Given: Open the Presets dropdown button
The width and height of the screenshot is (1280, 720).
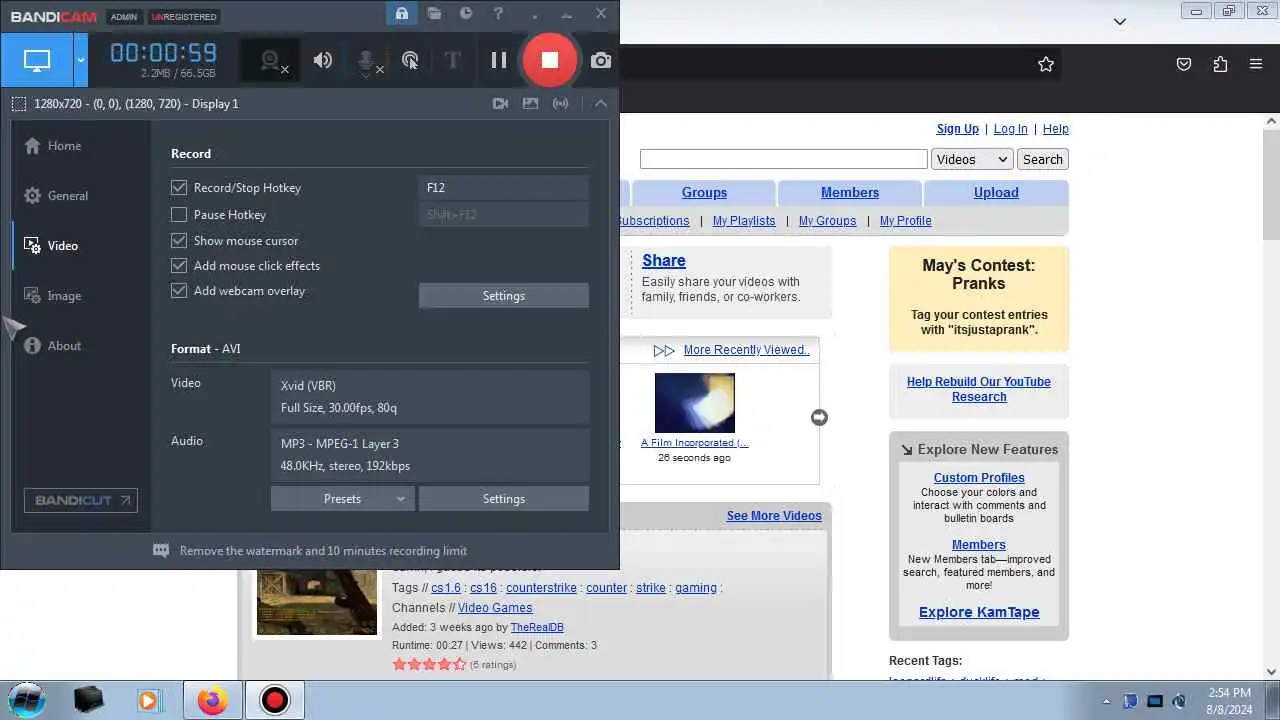Looking at the screenshot, I should point(342,499).
